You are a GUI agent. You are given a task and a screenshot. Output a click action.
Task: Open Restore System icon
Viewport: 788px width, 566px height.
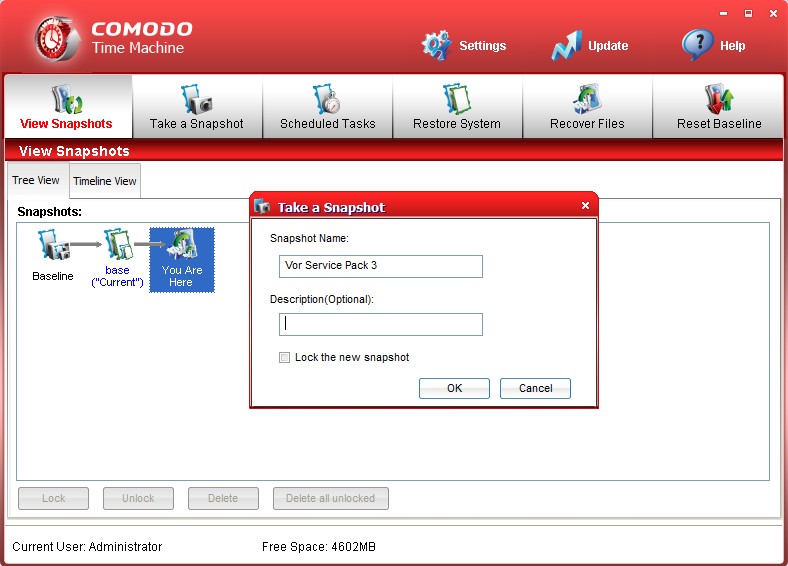[457, 100]
